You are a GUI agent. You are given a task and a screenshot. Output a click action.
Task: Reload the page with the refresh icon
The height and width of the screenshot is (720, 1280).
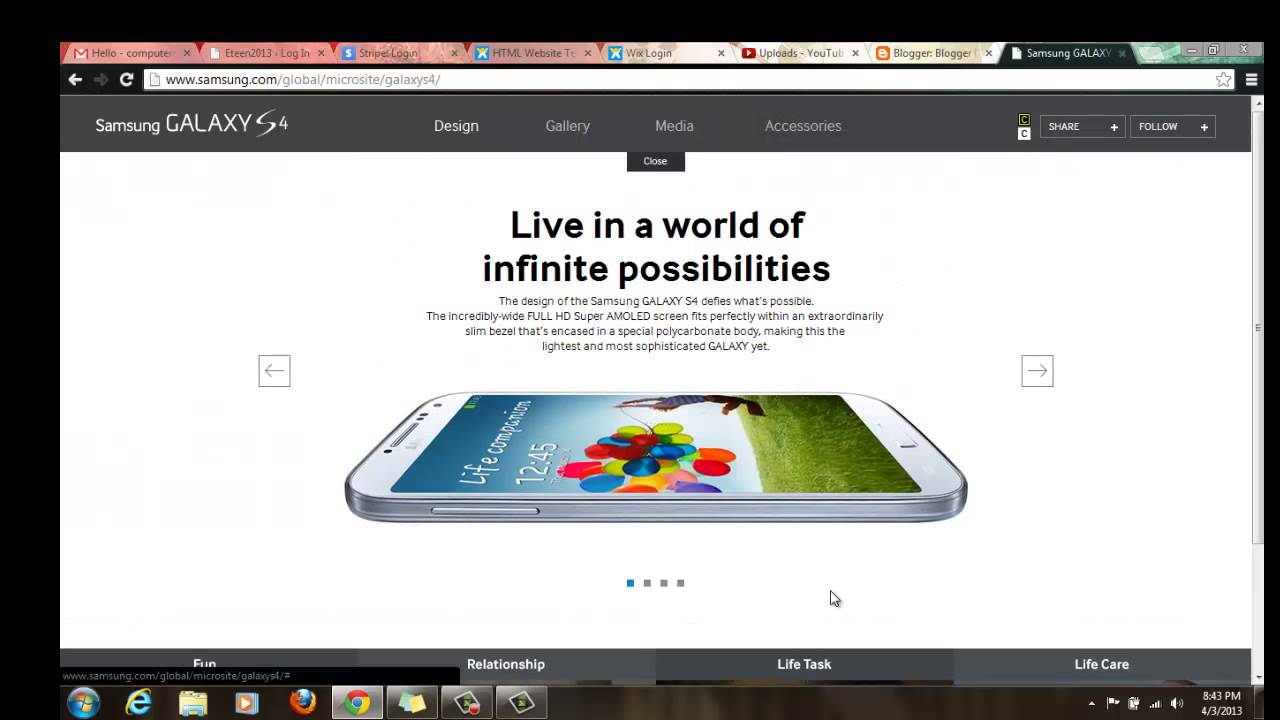click(126, 80)
